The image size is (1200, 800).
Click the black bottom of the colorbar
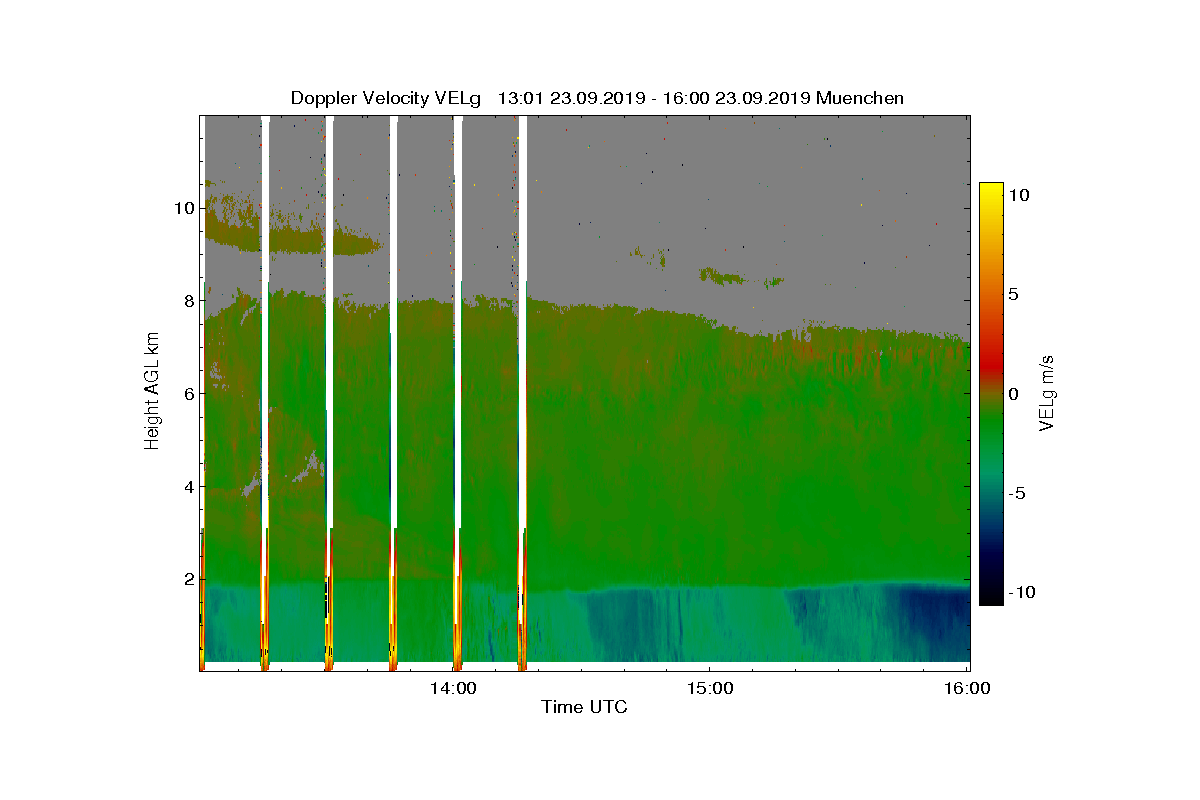tap(990, 595)
